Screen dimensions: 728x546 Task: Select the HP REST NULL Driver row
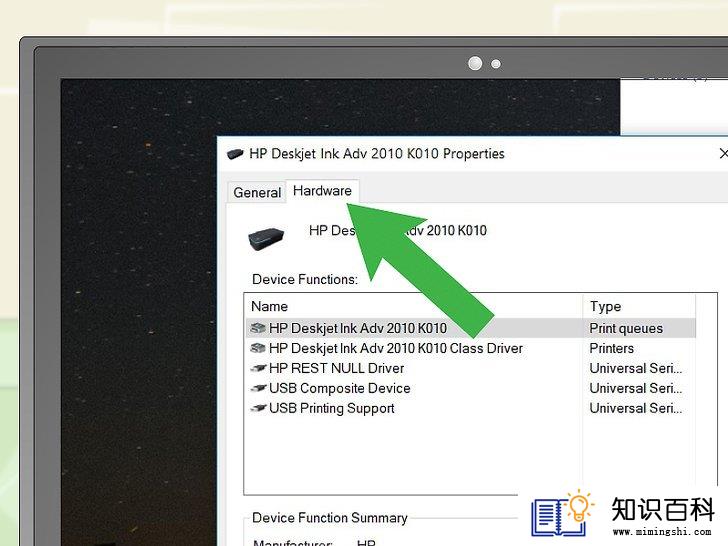click(470, 368)
